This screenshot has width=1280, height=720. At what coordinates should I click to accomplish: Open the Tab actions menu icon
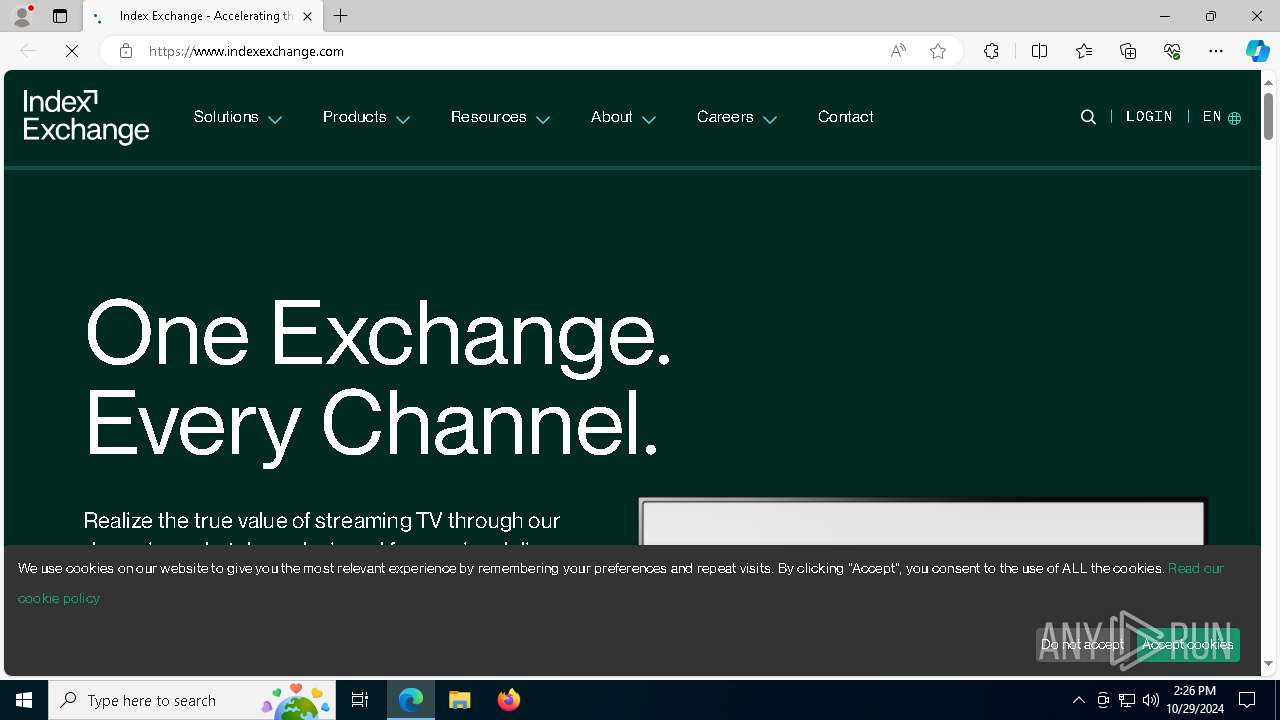(60, 16)
